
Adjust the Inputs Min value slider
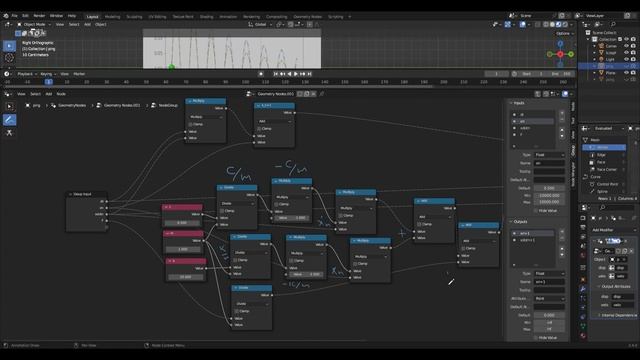[x=549, y=196]
